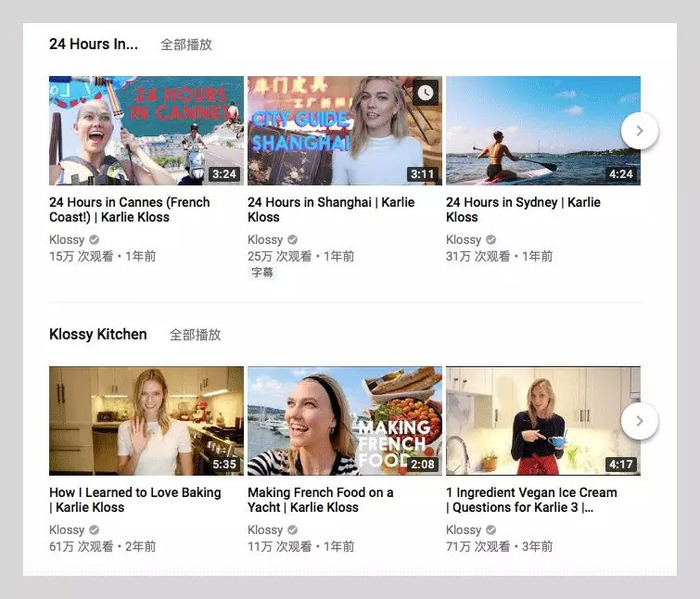The width and height of the screenshot is (700, 599).
Task: Click verified badge under the Cannes video
Action: click(94, 240)
